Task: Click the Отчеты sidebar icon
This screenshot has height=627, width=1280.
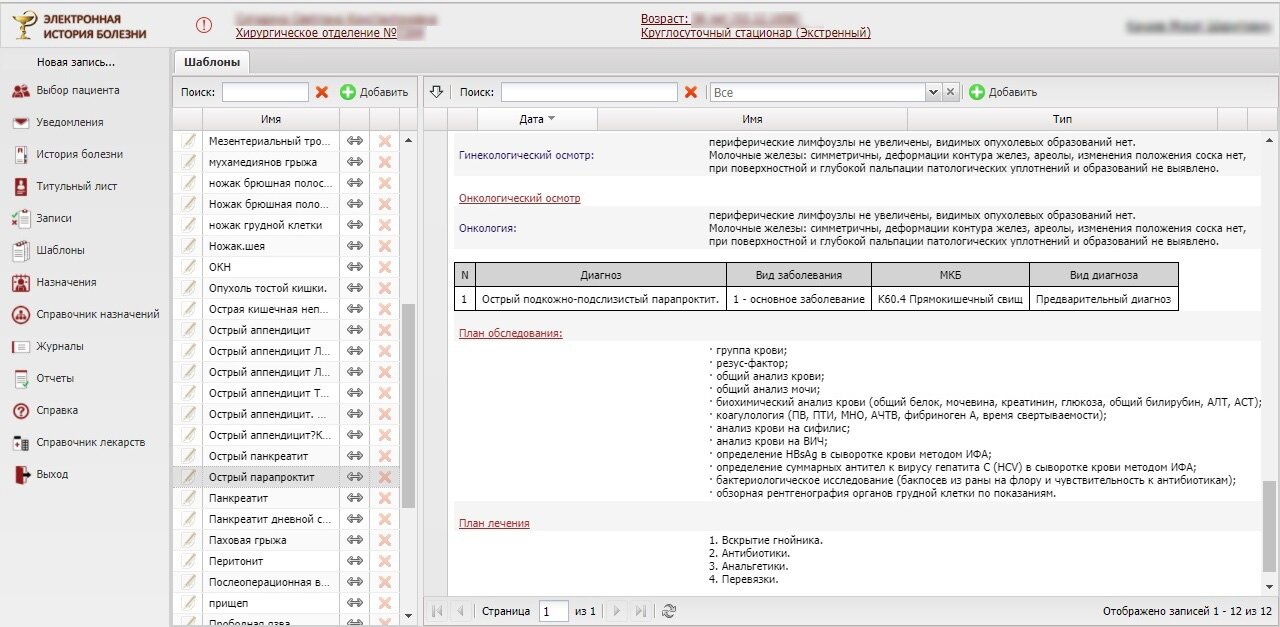Action: tap(20, 378)
